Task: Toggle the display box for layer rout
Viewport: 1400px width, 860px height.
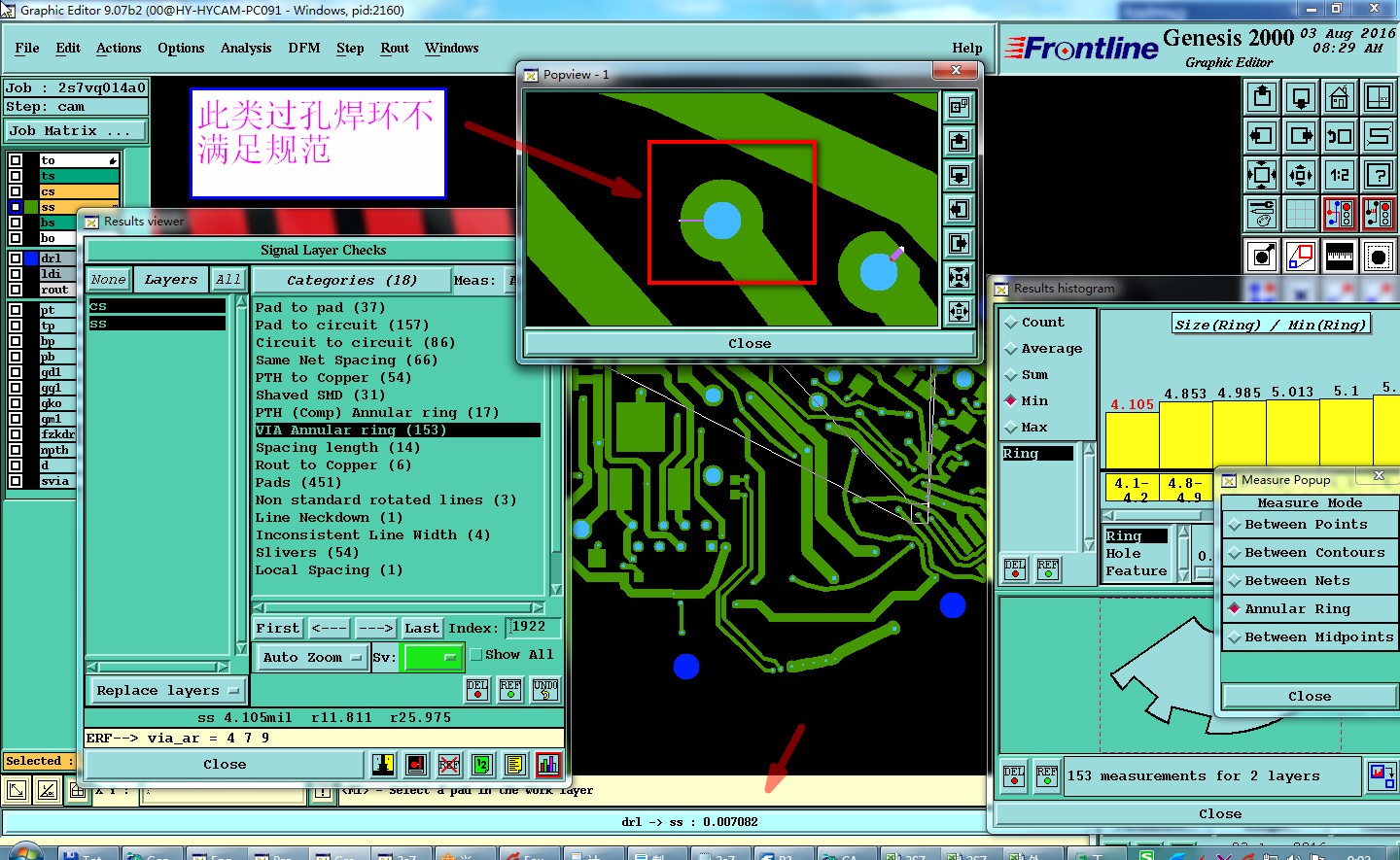Action: [x=16, y=290]
